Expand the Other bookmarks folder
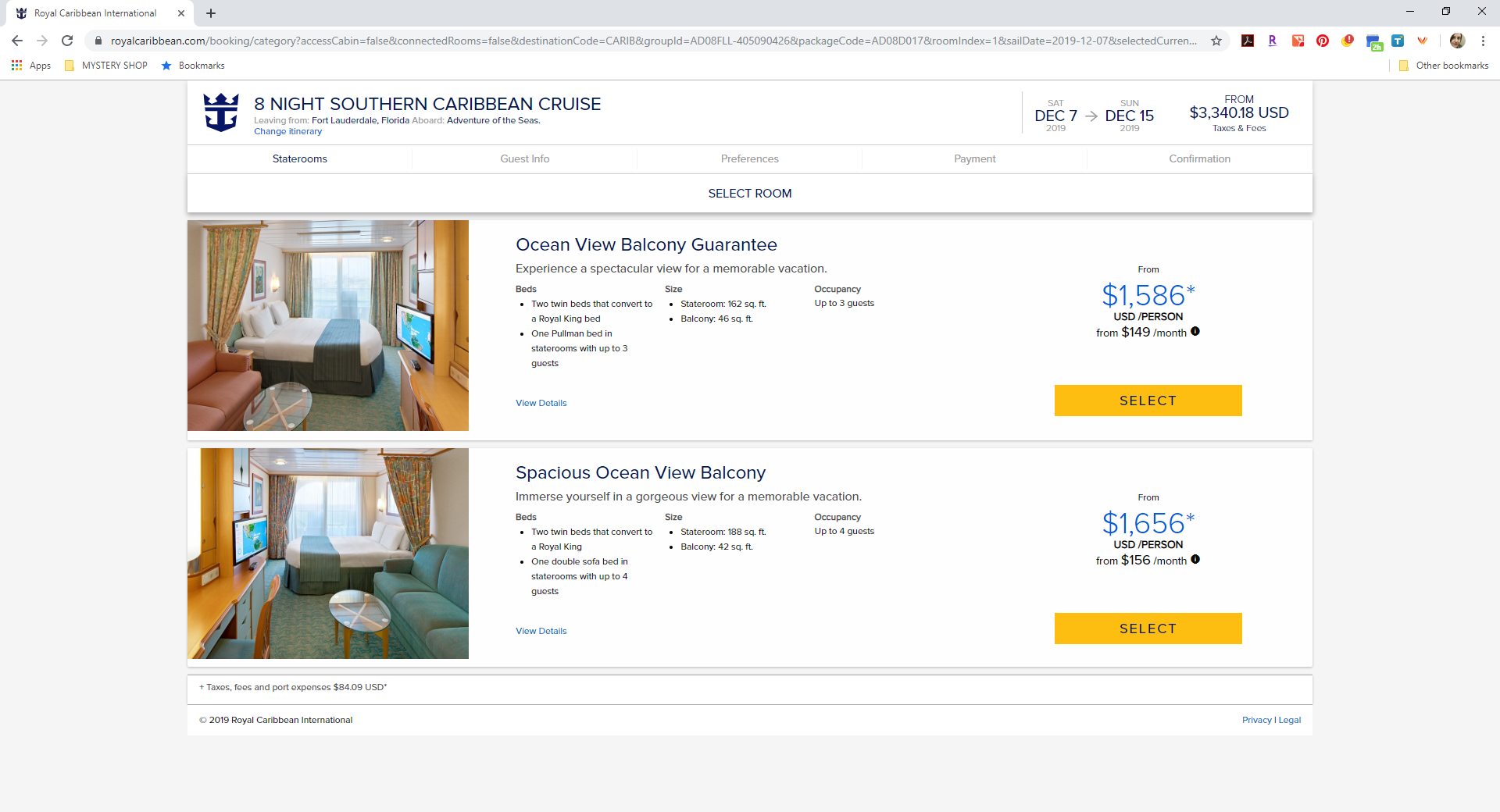The height and width of the screenshot is (812, 1500). (x=1444, y=66)
